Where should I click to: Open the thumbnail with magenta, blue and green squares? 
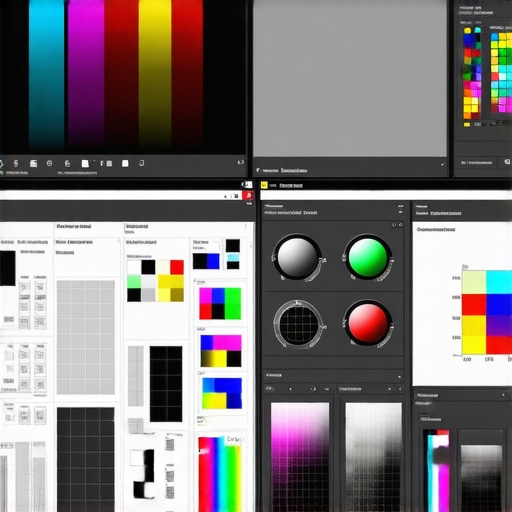pyautogui.click(x=220, y=304)
